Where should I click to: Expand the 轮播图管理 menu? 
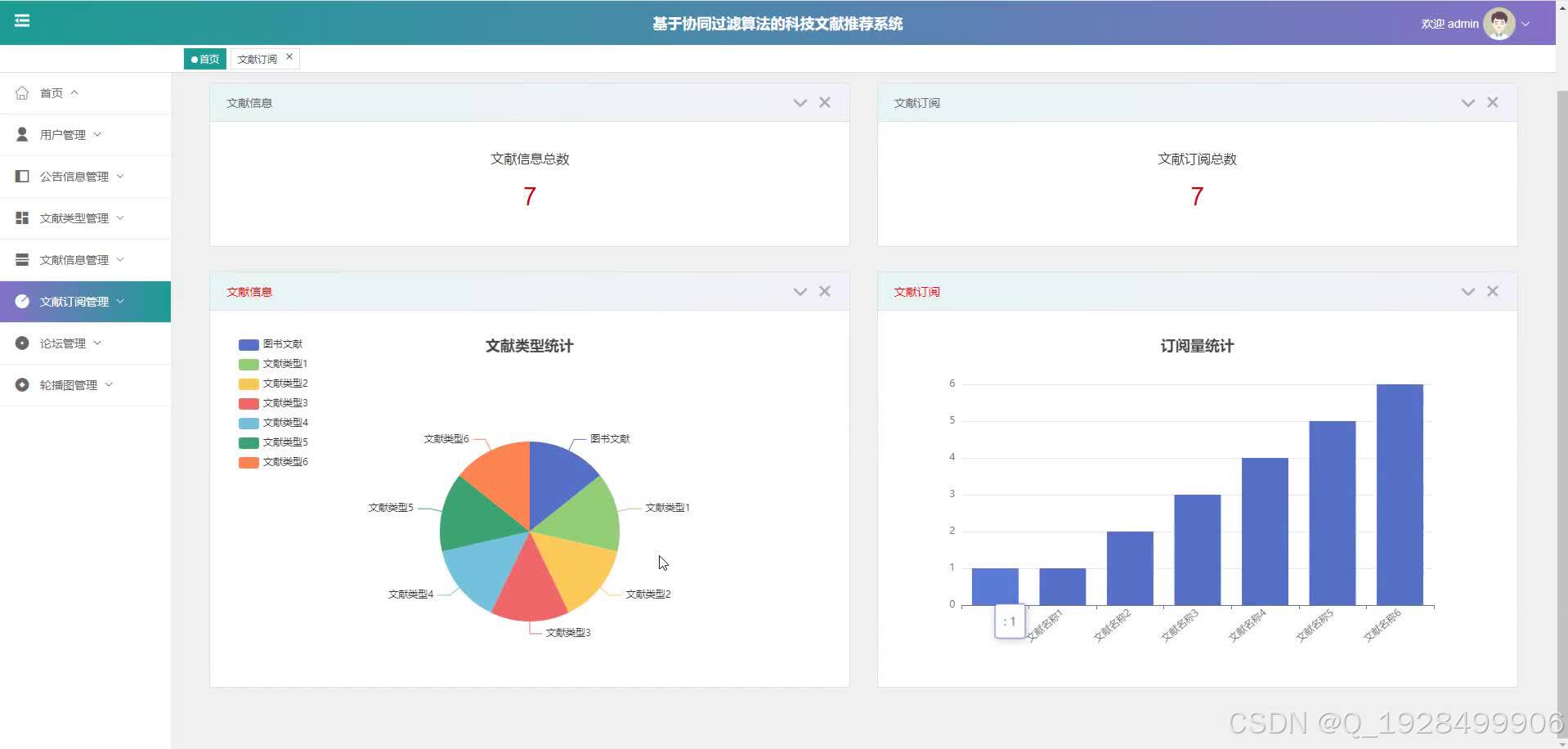coord(109,384)
